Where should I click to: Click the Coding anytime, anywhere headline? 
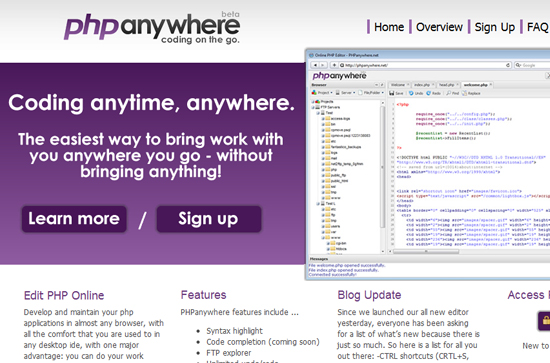tap(151, 103)
